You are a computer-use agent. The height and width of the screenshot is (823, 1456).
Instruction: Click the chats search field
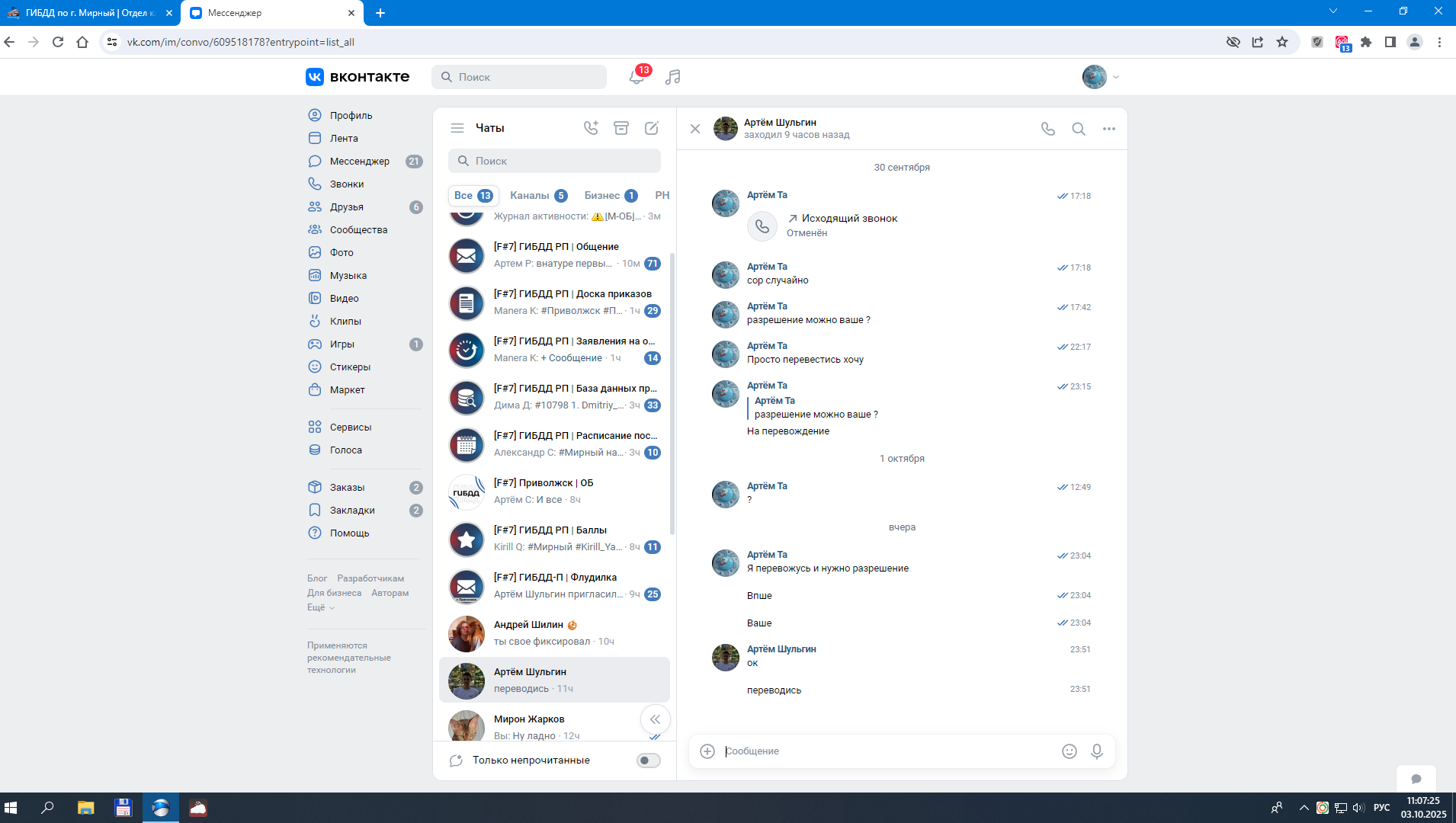point(554,161)
